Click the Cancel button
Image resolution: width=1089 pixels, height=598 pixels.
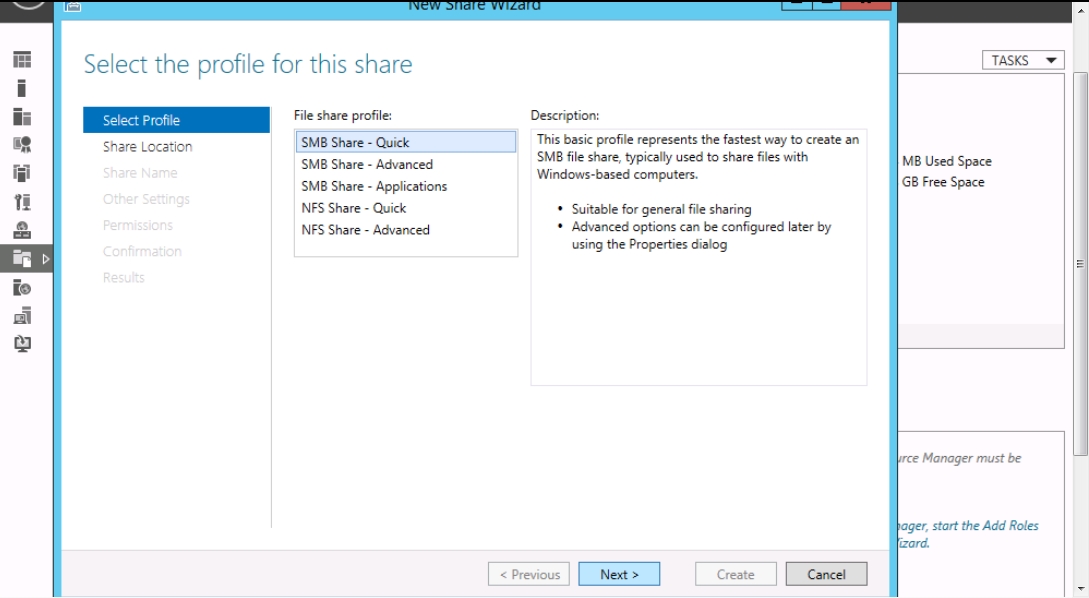pos(826,574)
